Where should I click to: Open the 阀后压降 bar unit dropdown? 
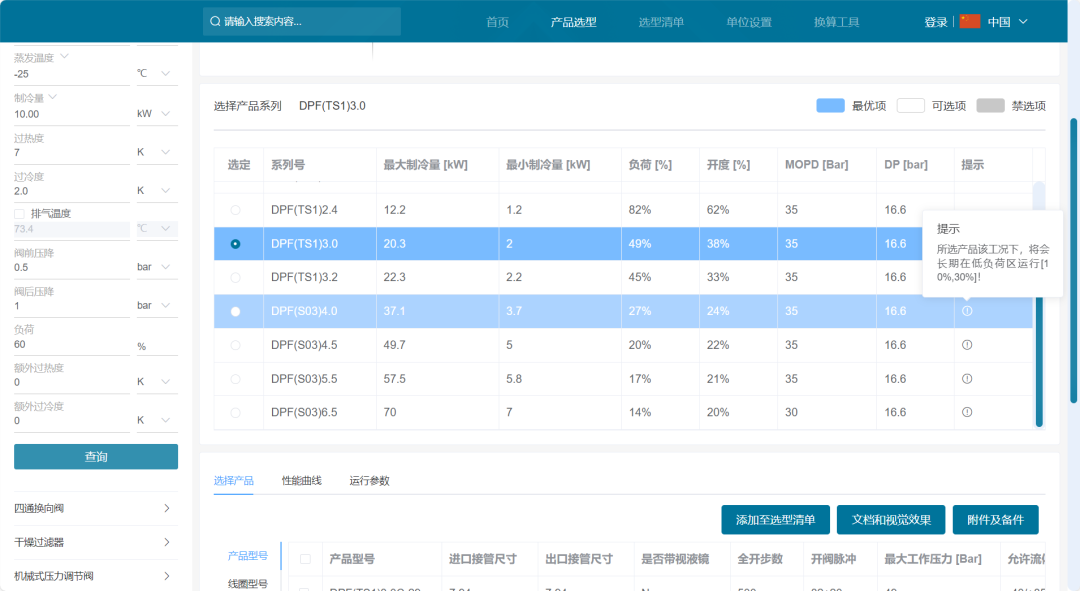click(x=157, y=306)
